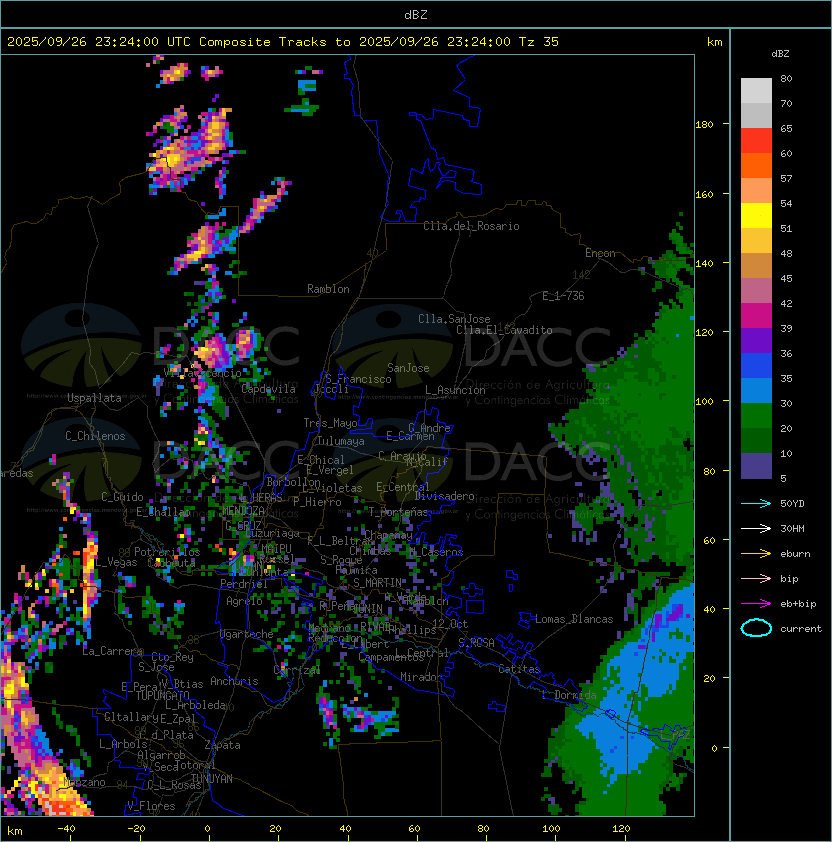Click the L_Asuncion map label
Image resolution: width=832 pixels, height=842 pixels.
[x=455, y=390]
